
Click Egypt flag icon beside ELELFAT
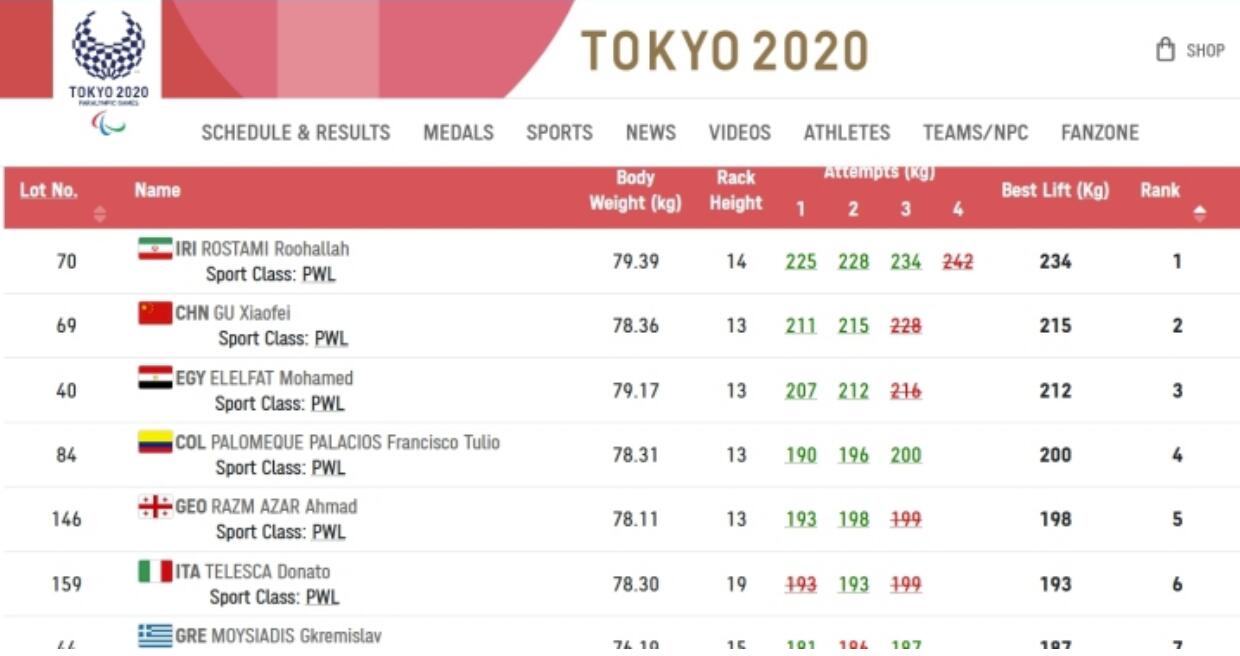(155, 378)
